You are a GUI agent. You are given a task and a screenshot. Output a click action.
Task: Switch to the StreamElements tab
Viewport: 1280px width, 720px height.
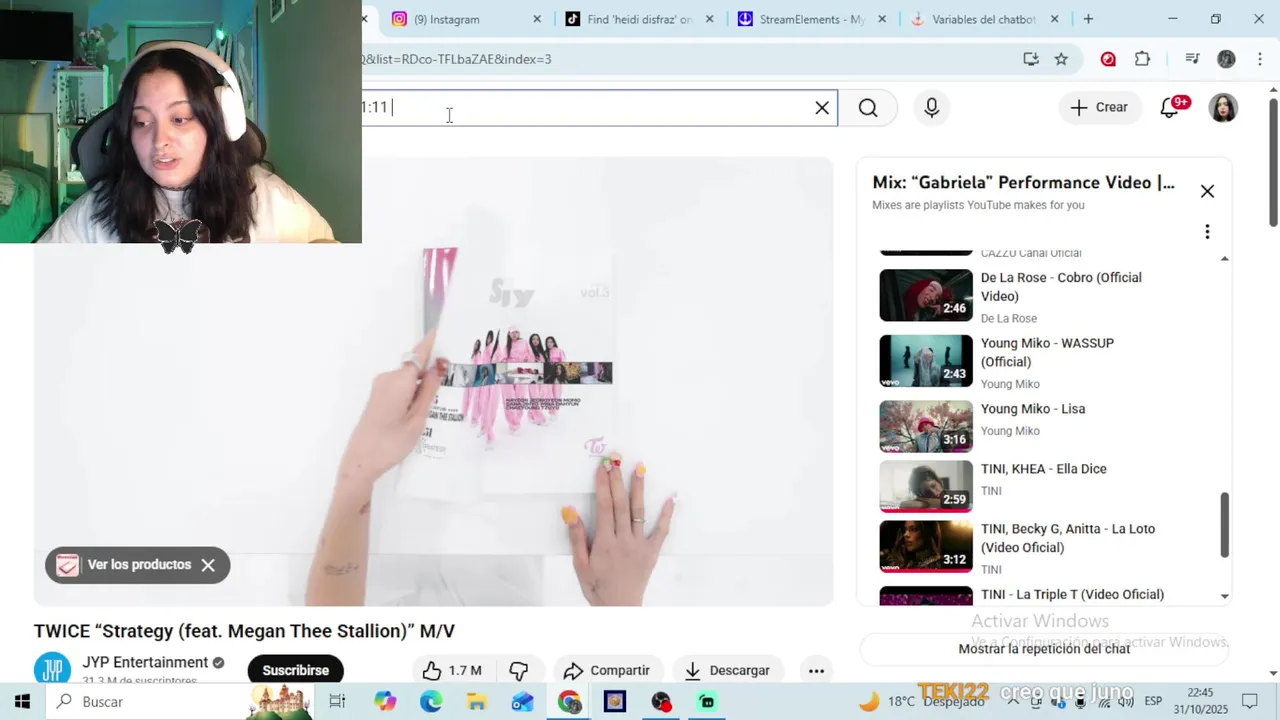[x=811, y=19]
